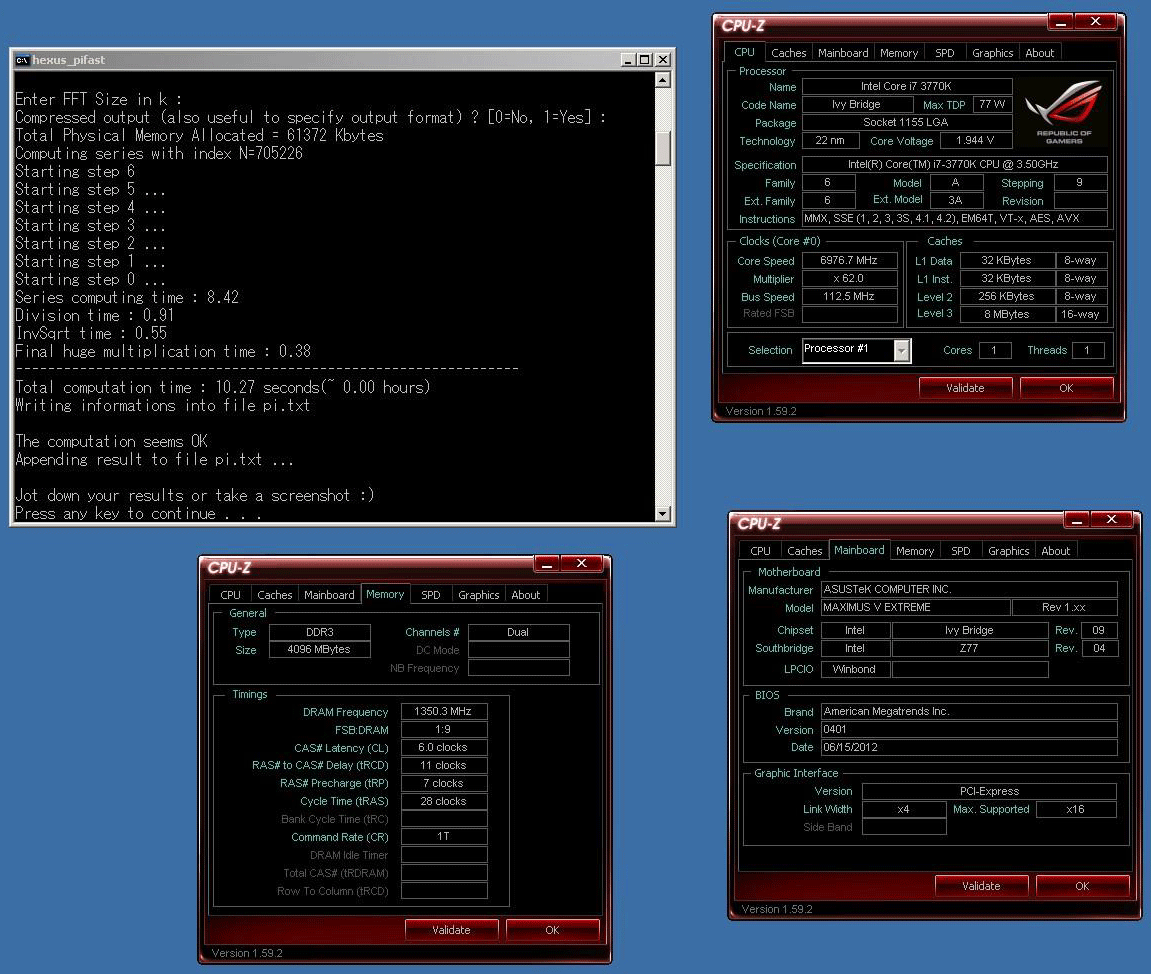The image size is (1151, 974).
Task: Click Validate in the CPU-Z Memory window
Action: click(451, 930)
